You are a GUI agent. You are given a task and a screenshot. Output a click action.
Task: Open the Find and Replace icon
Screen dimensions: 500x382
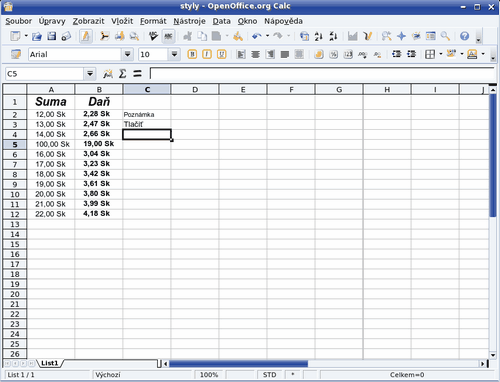tap(386, 36)
